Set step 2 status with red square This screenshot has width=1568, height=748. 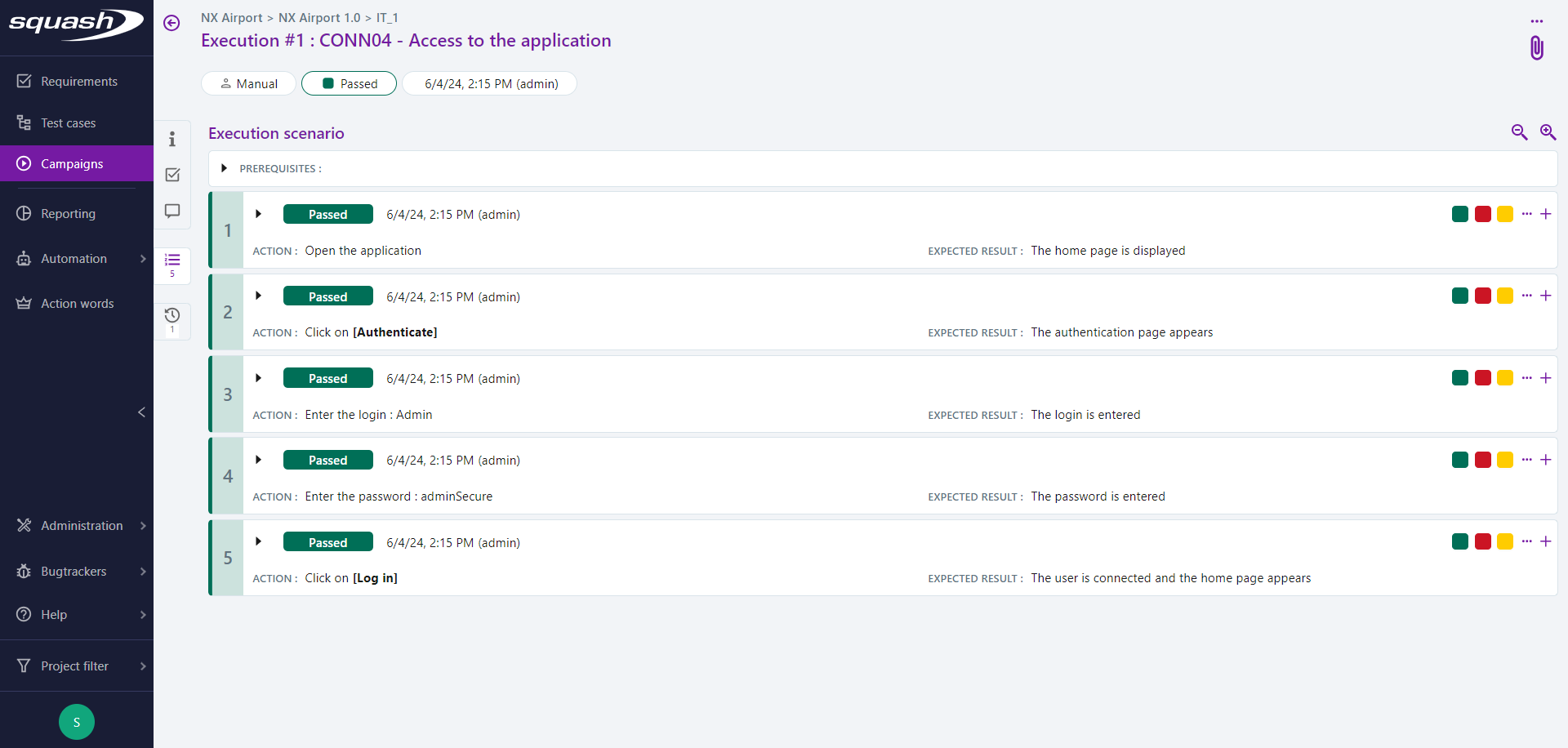tap(1483, 296)
